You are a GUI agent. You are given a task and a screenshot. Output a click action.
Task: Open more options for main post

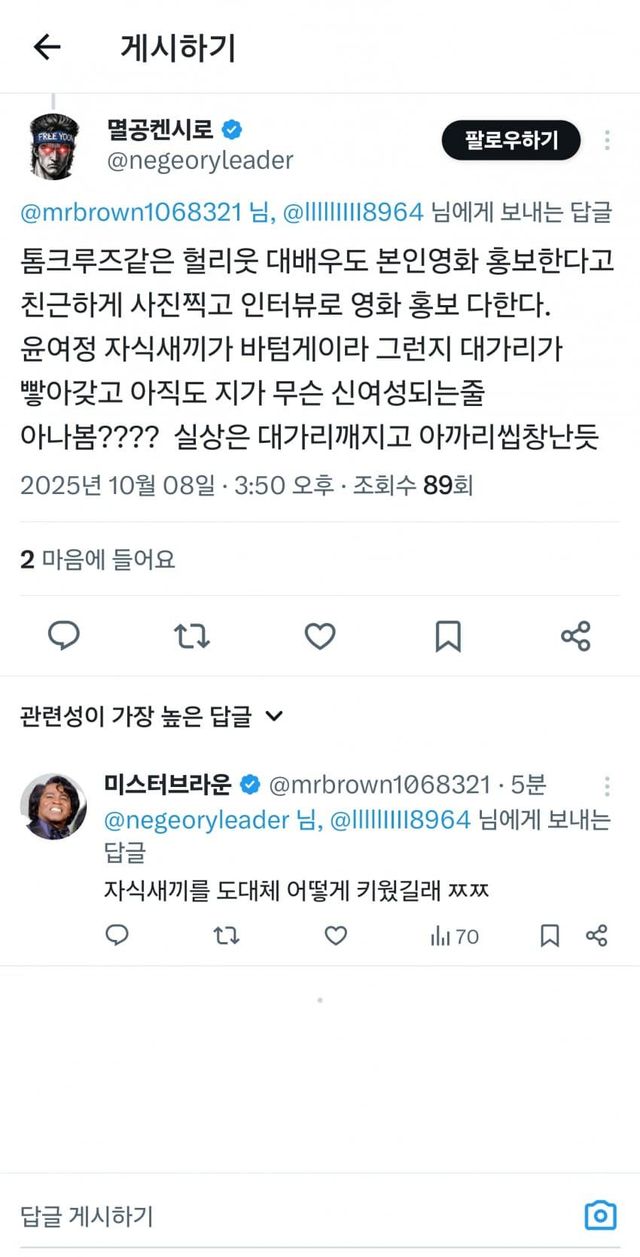(607, 140)
